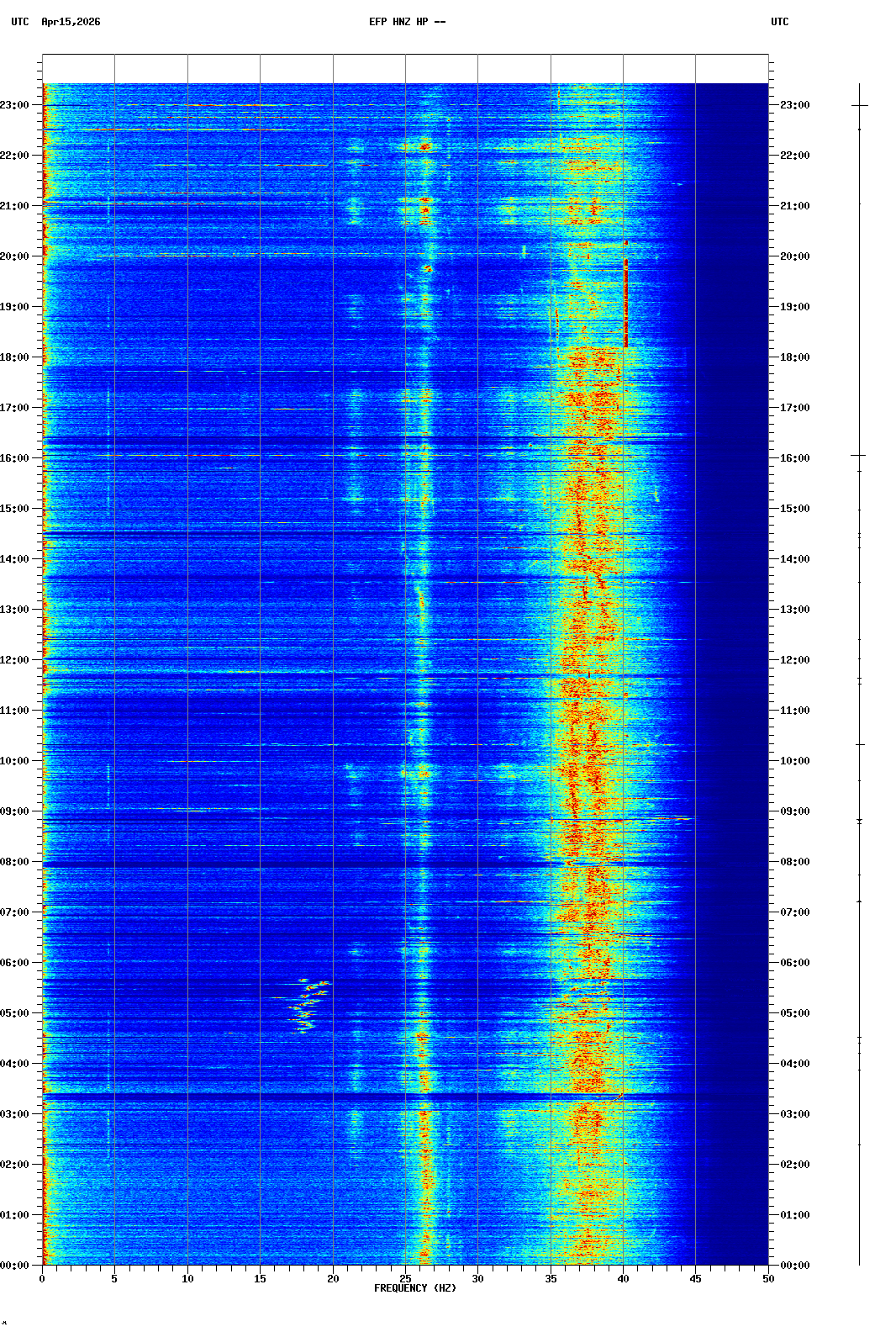Click the Apr15,2026 date label
This screenshot has height=1332, width=896.
tap(71, 22)
